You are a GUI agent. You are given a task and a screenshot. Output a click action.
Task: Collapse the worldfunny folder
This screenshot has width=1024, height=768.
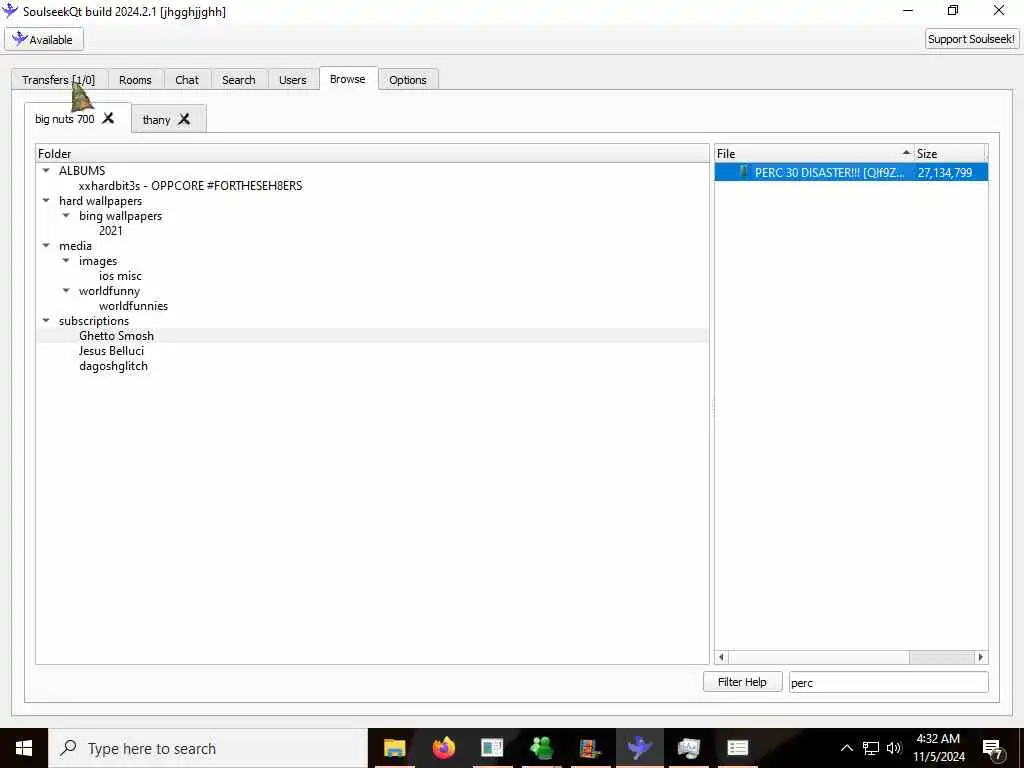coord(66,291)
